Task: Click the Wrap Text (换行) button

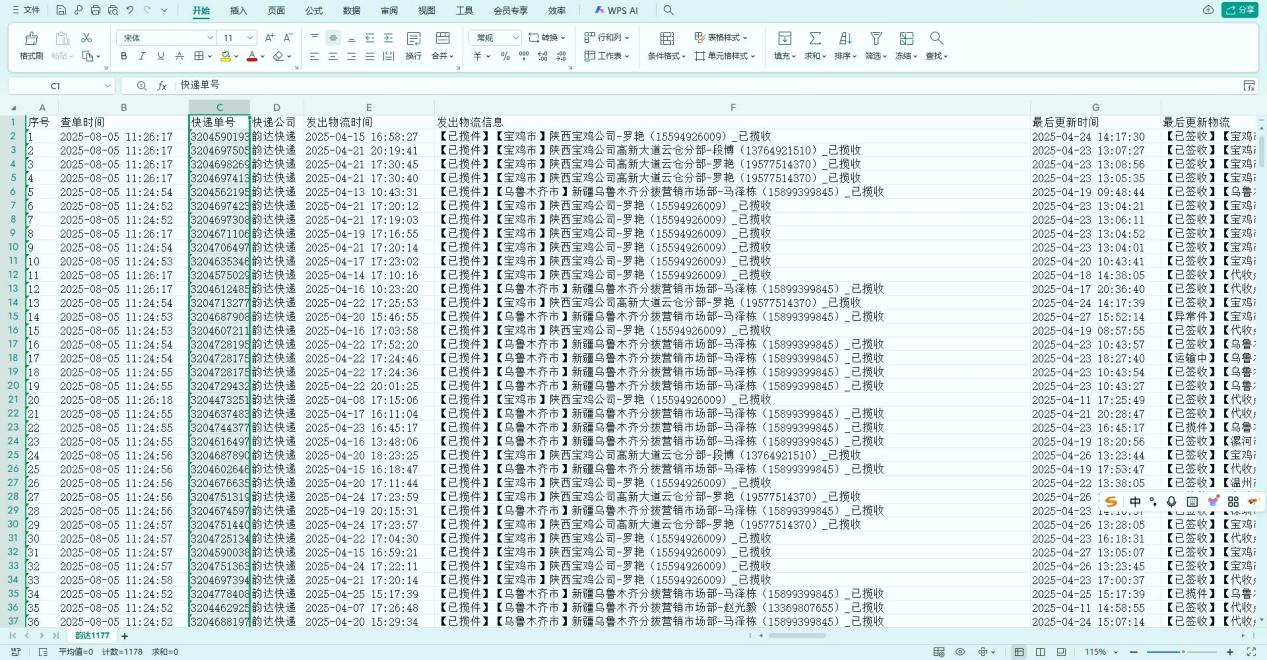Action: (x=413, y=46)
